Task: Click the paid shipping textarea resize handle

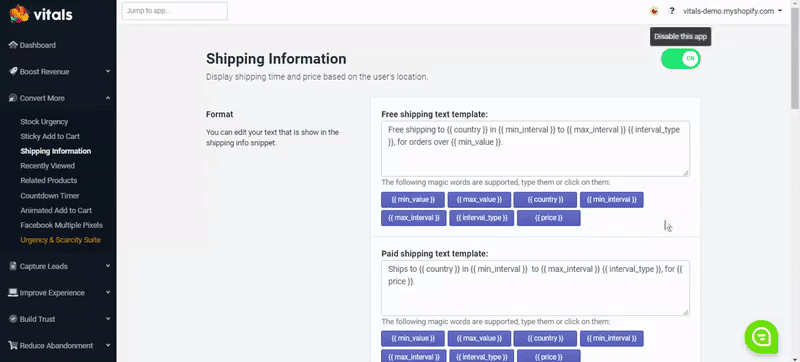Action: 686,312
